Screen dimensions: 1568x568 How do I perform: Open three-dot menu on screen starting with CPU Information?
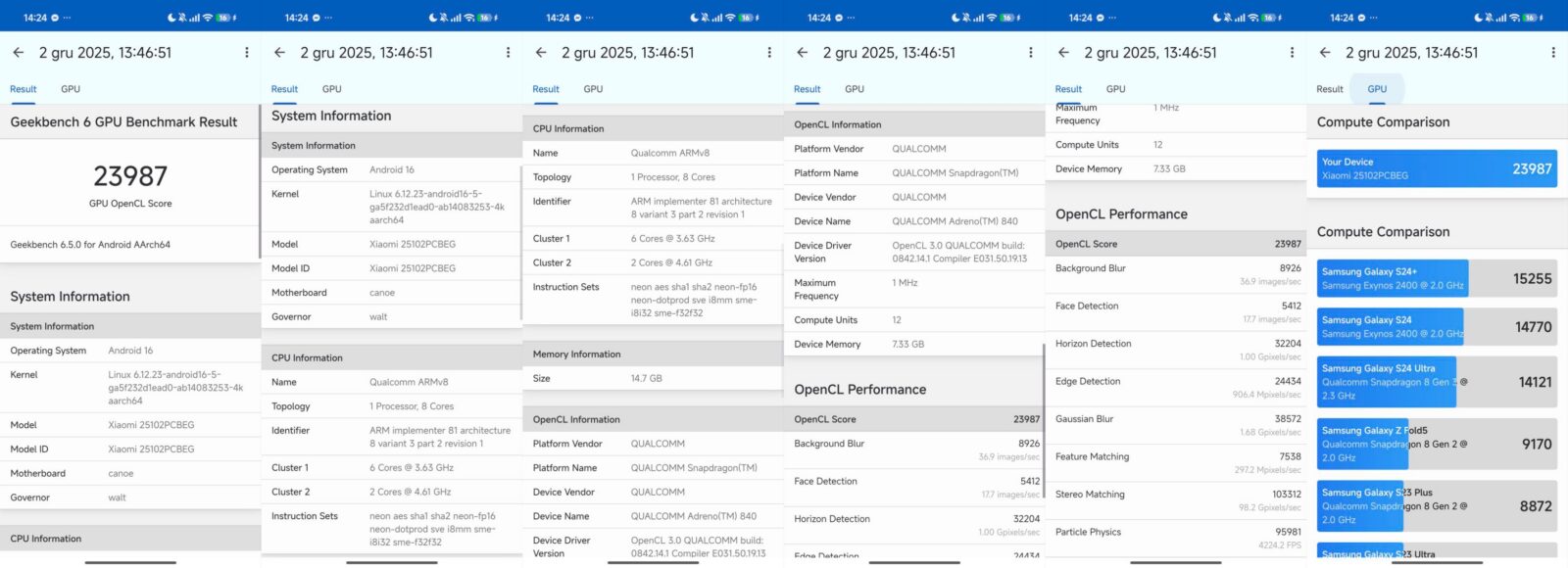(769, 53)
